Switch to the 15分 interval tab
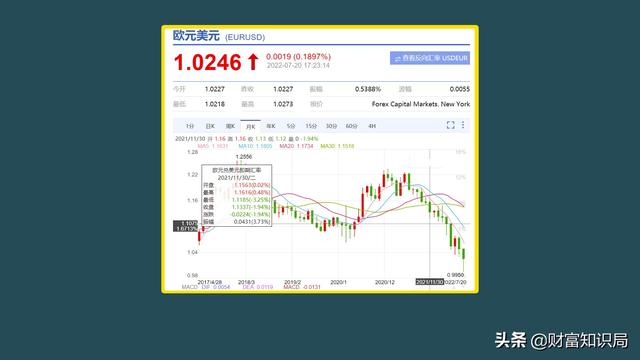This screenshot has height=360, width=640. pyautogui.click(x=311, y=126)
